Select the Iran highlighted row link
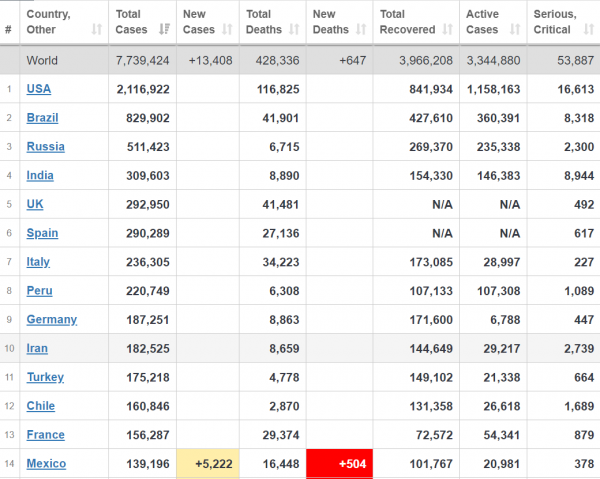 coord(37,349)
